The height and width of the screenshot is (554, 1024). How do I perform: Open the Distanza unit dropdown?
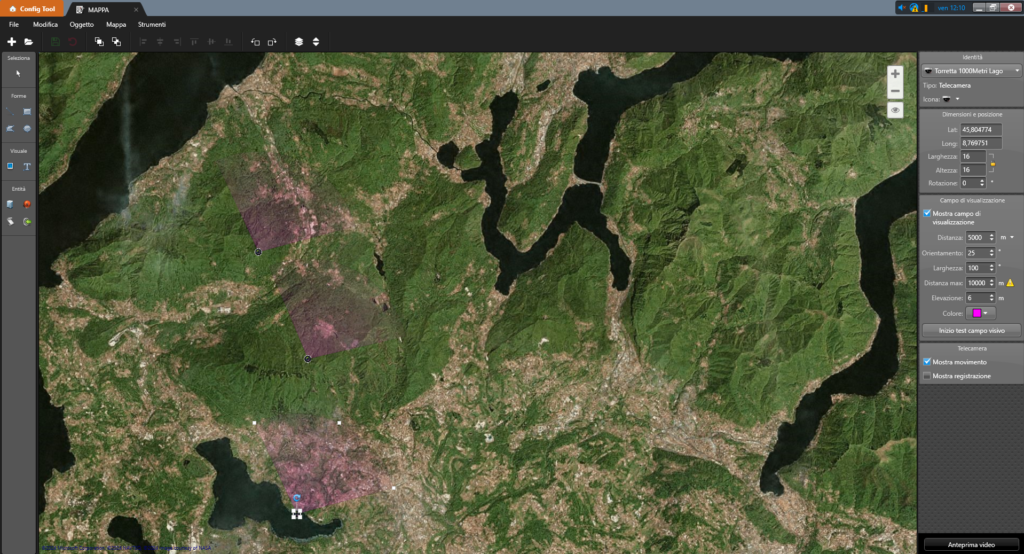pyautogui.click(x=1012, y=237)
